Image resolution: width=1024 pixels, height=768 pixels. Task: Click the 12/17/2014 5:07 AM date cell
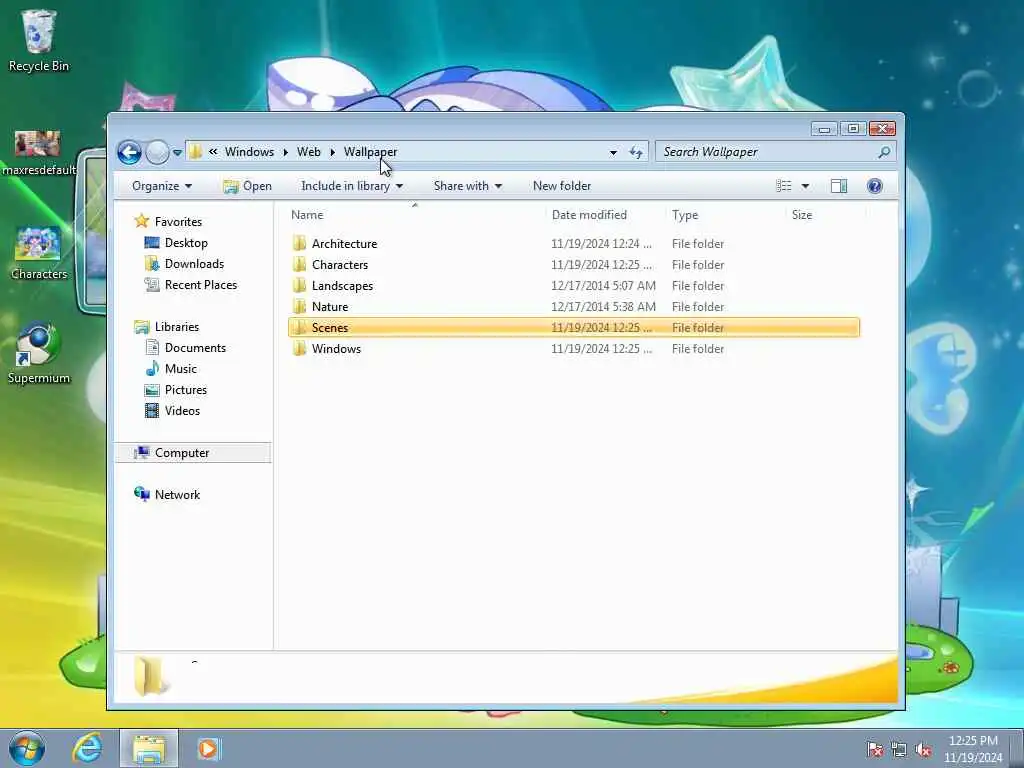click(603, 285)
